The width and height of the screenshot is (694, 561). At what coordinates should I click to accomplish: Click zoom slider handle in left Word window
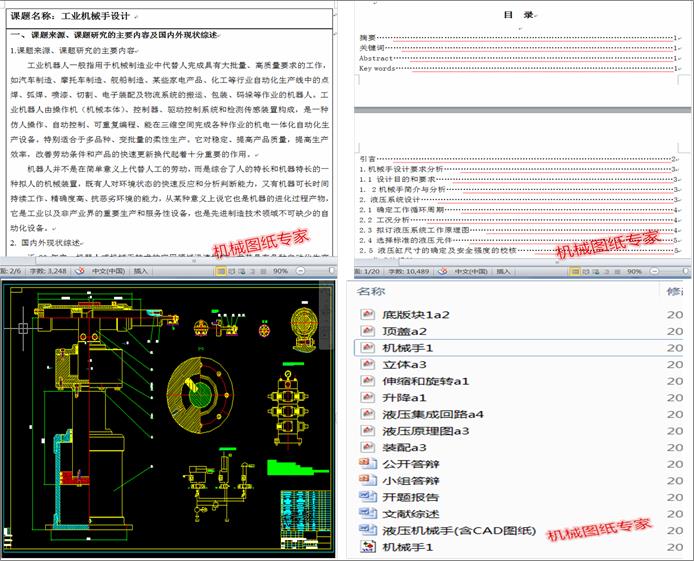[332, 270]
